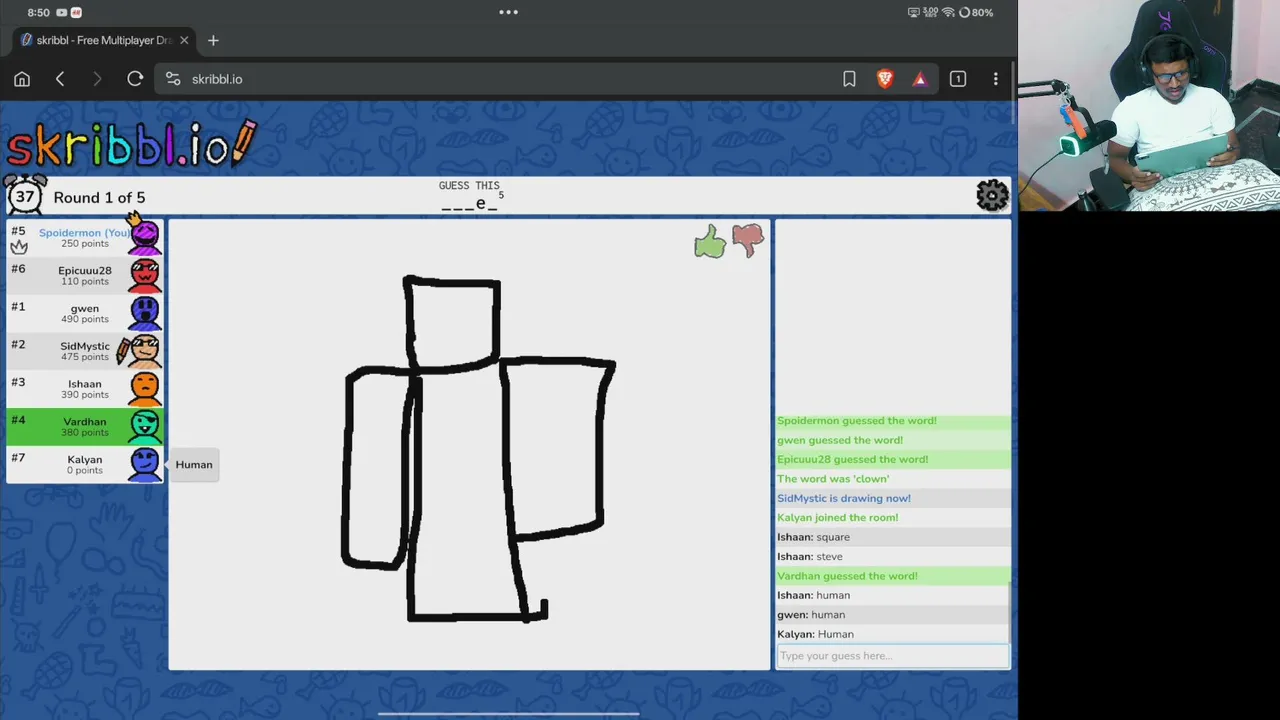Click the gwen player name in list
Screen dimensions: 1280x720
point(85,309)
